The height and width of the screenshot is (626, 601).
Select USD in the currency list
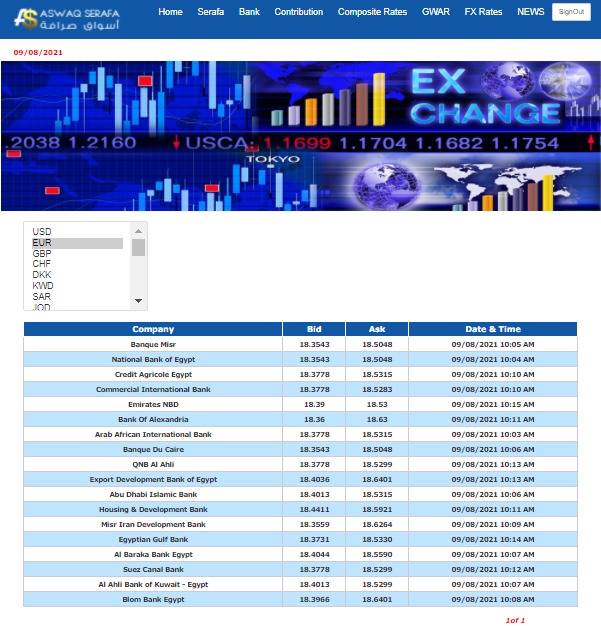pos(77,232)
